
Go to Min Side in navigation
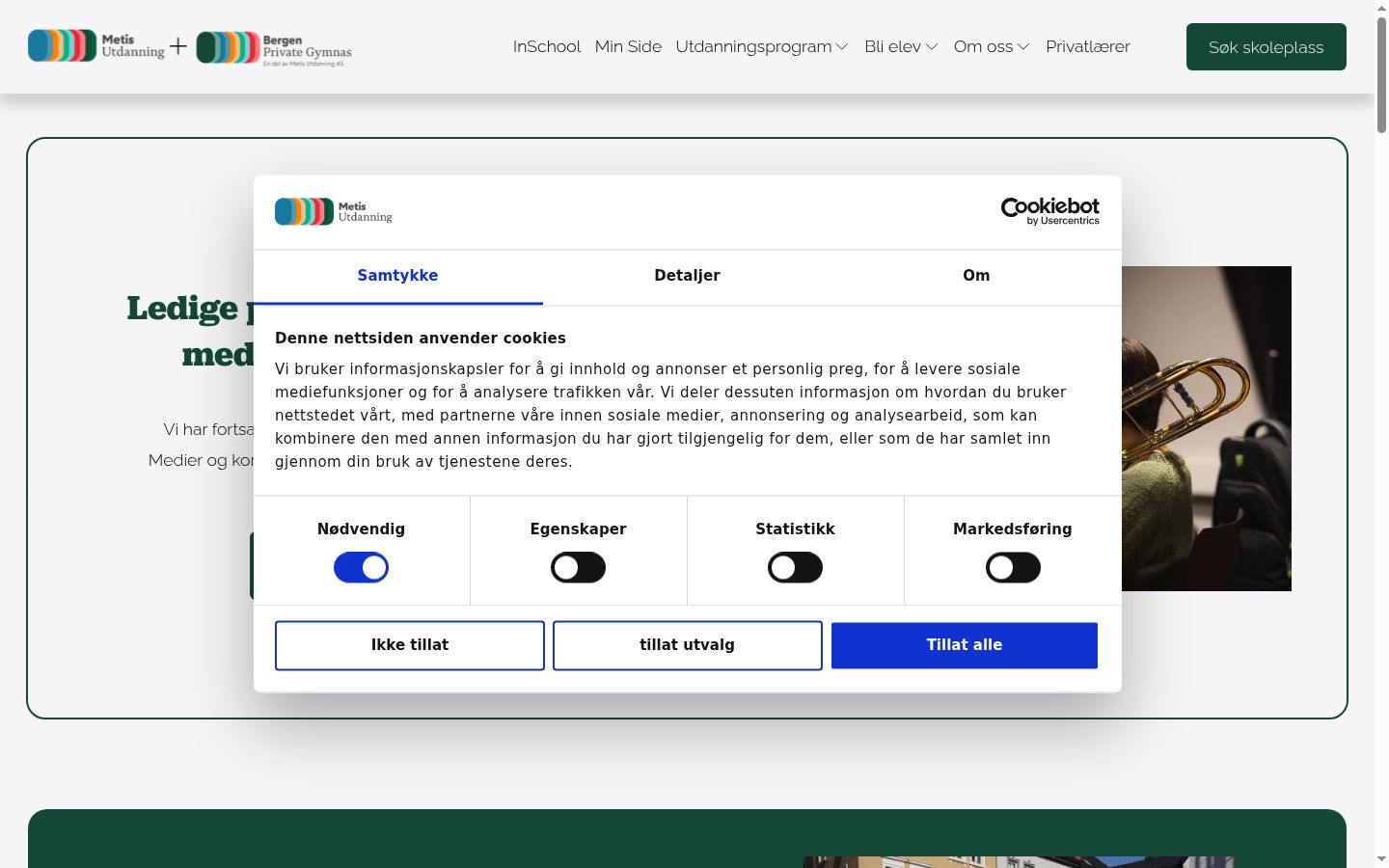(628, 46)
